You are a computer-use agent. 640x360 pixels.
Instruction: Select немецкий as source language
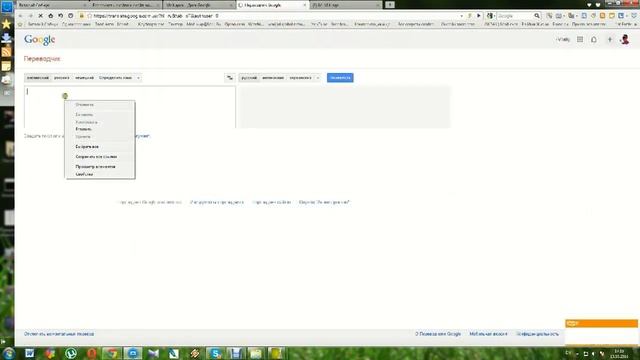84,78
